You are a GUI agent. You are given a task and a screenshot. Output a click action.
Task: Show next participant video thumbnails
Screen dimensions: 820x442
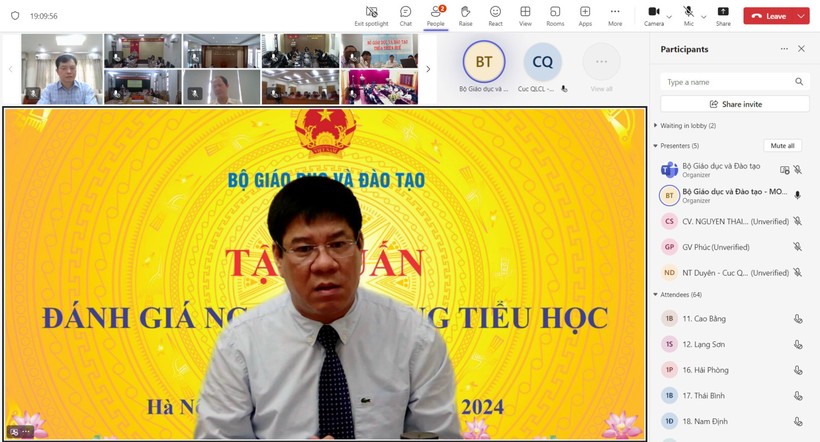(x=428, y=69)
